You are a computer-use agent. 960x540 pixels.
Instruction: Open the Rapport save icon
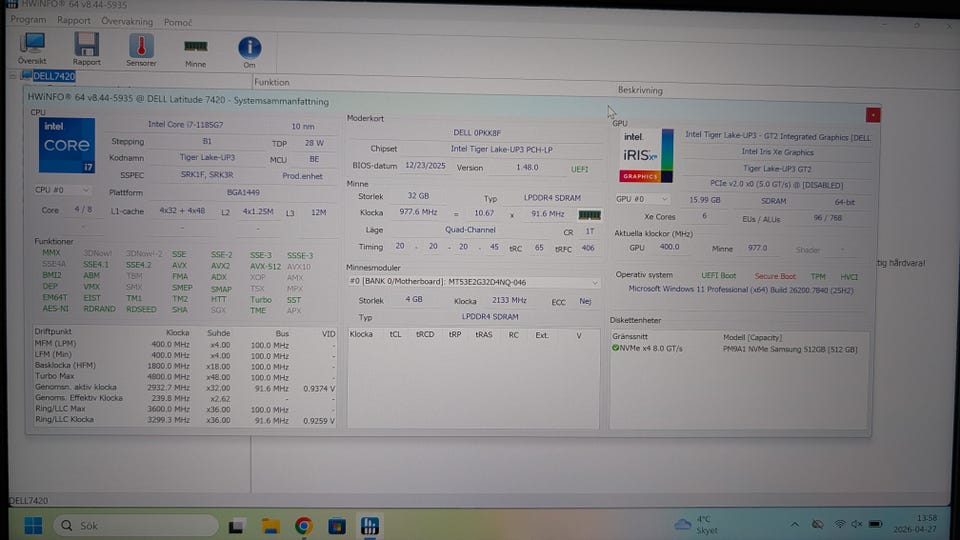click(x=86, y=48)
